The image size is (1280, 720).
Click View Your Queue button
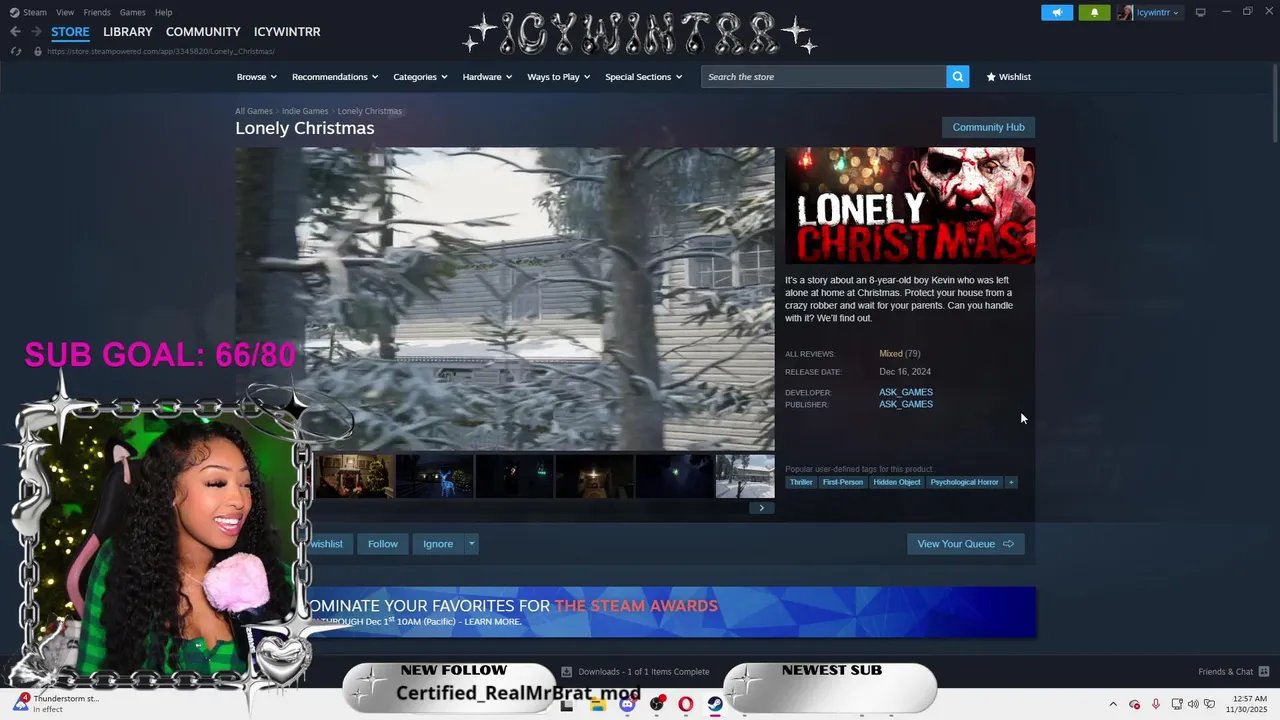pos(965,544)
